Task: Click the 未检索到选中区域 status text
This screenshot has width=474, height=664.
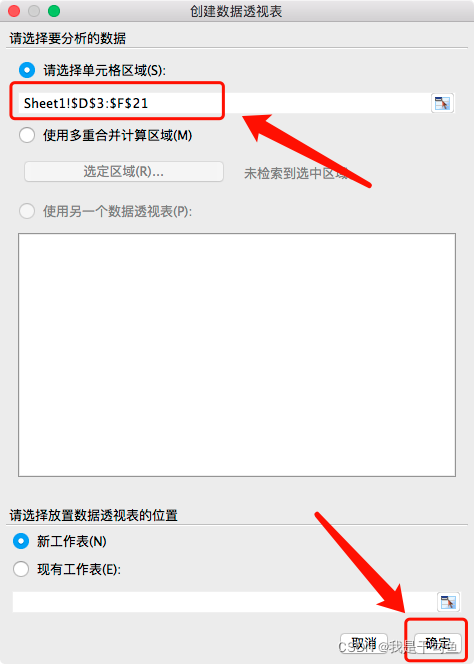Action: coord(296,173)
